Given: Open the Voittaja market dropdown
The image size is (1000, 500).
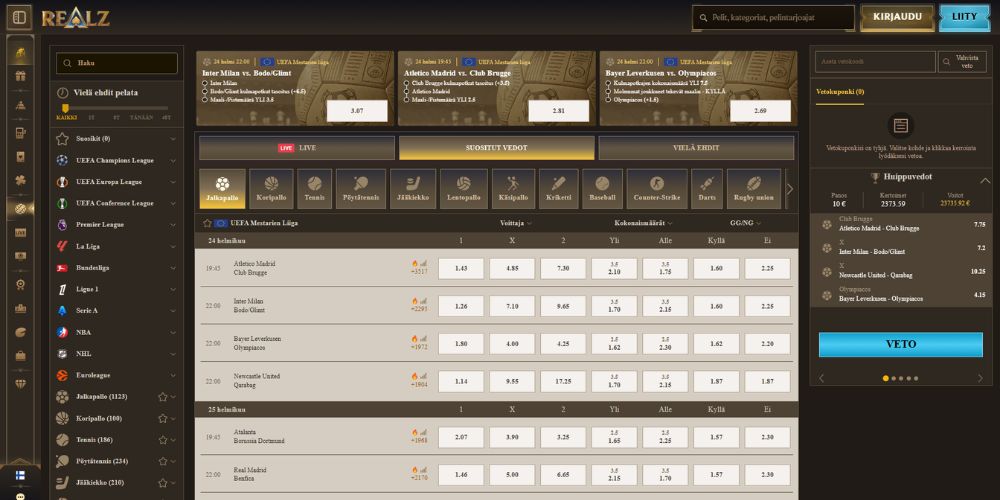Looking at the screenshot, I should pyautogui.click(x=516, y=223).
